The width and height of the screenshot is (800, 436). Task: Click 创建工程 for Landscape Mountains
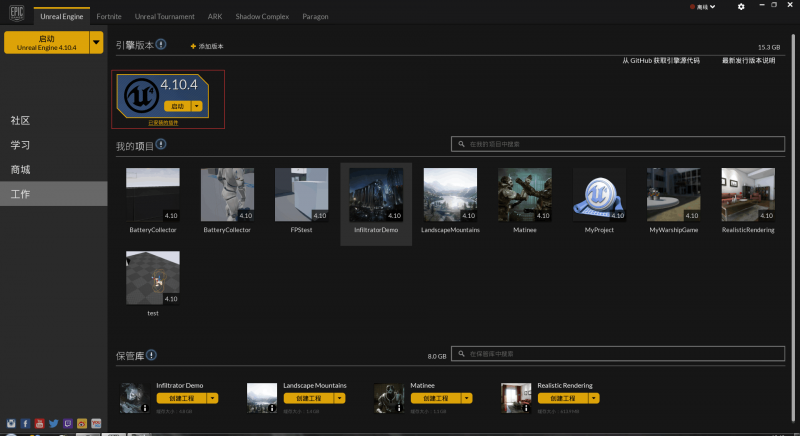[x=309, y=398]
